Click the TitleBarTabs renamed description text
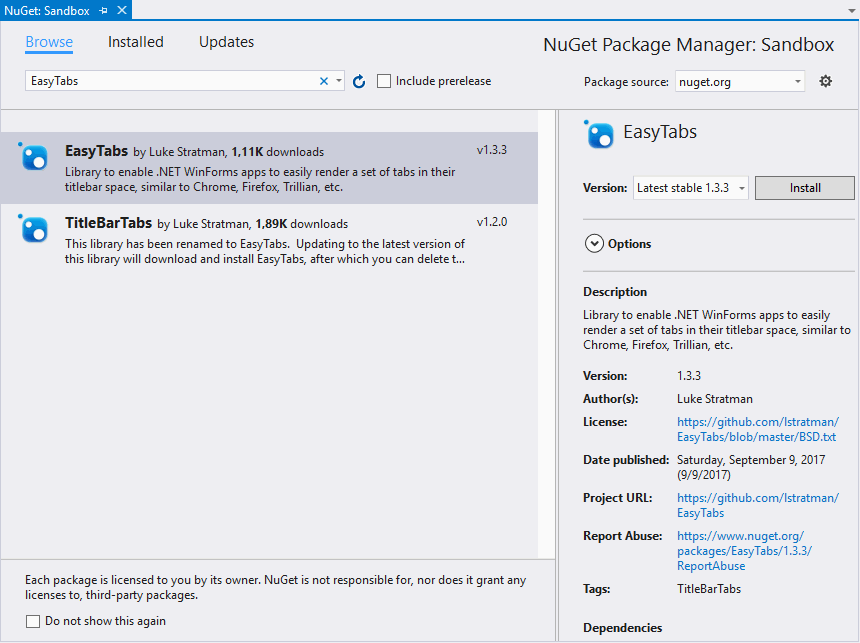 click(x=265, y=251)
